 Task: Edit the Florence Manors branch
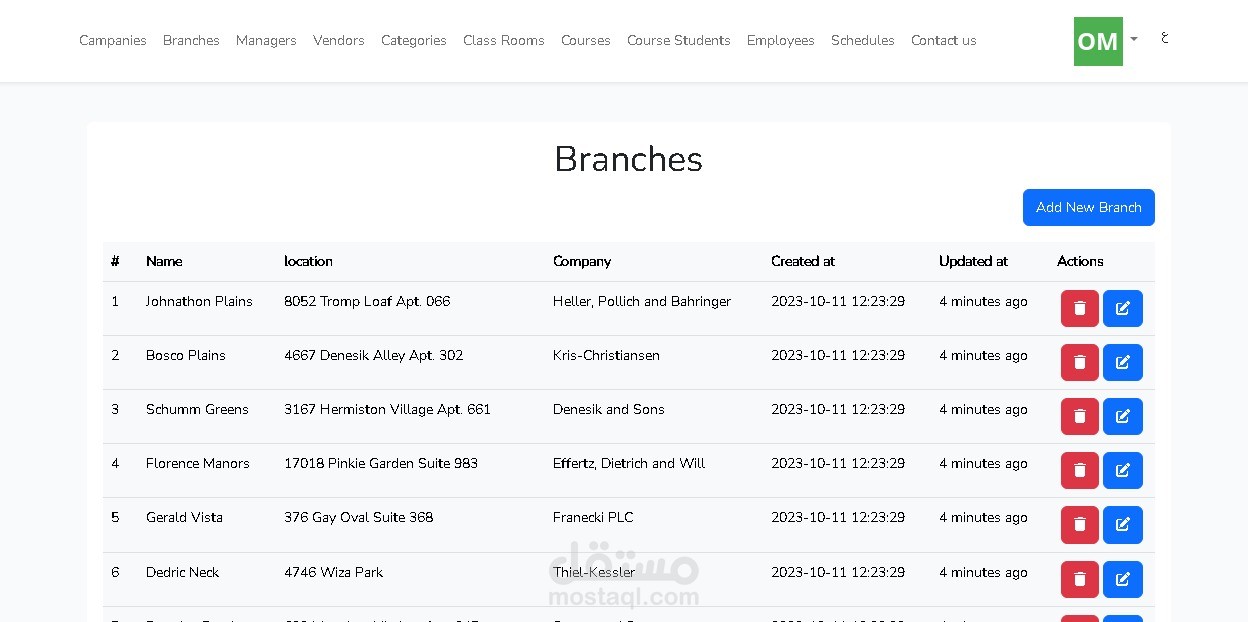click(1123, 470)
